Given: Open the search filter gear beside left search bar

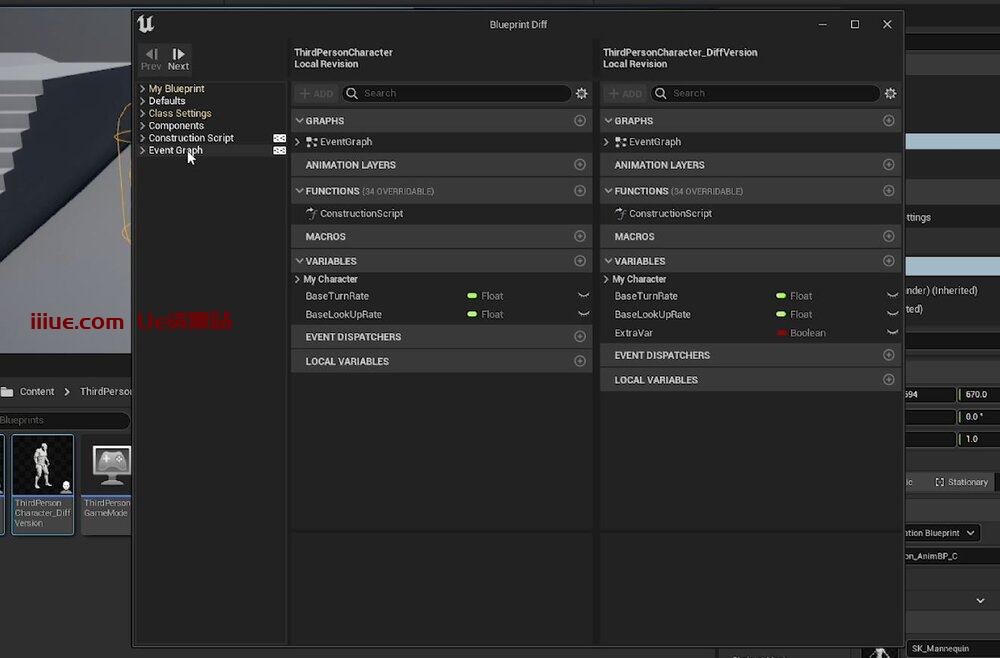Looking at the screenshot, I should pos(582,93).
